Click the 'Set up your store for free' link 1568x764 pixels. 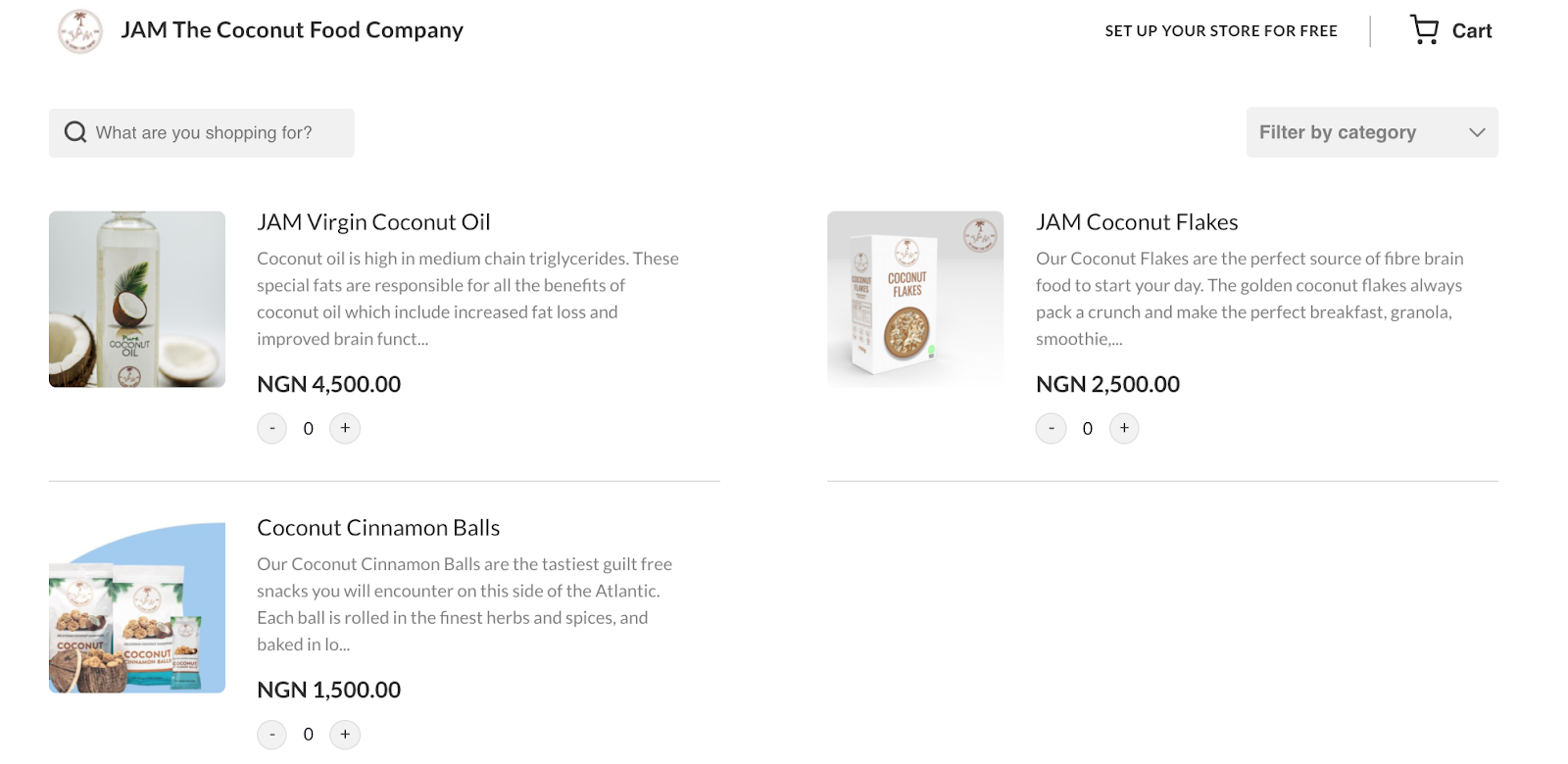click(x=1221, y=31)
